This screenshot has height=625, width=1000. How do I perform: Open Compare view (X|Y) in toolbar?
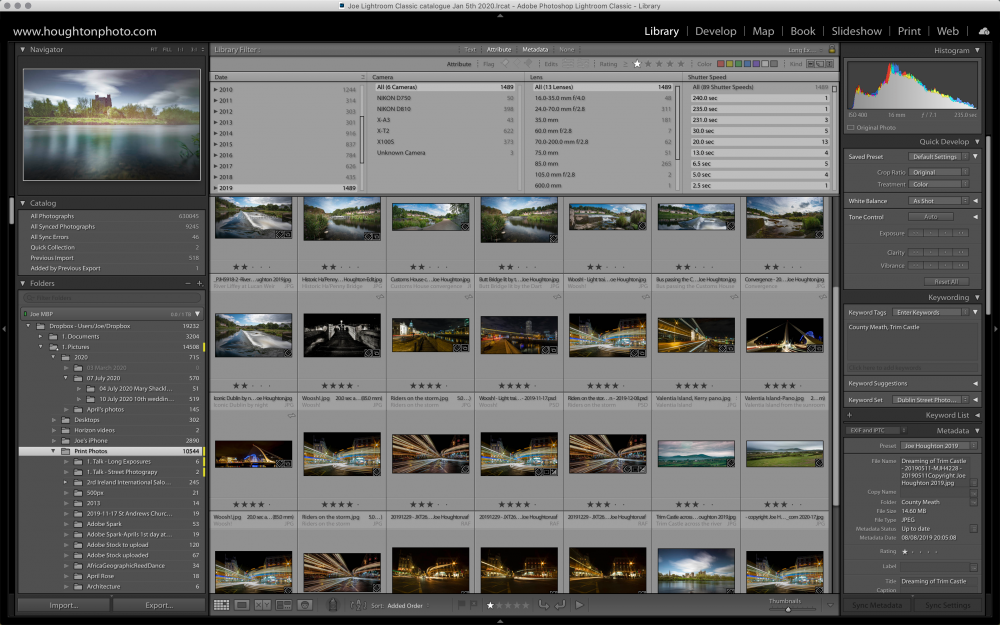(x=263, y=605)
